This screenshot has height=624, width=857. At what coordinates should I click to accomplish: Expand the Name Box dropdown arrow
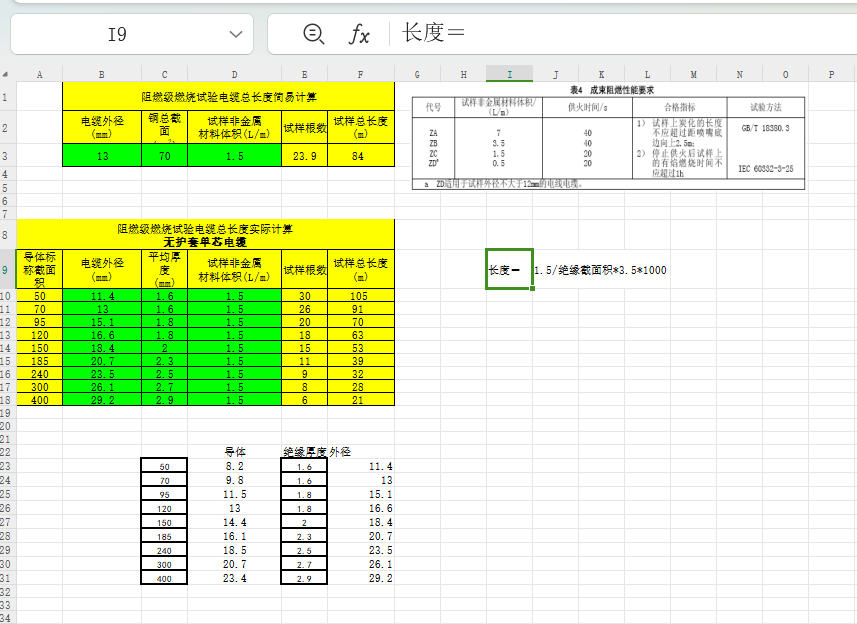coord(235,35)
